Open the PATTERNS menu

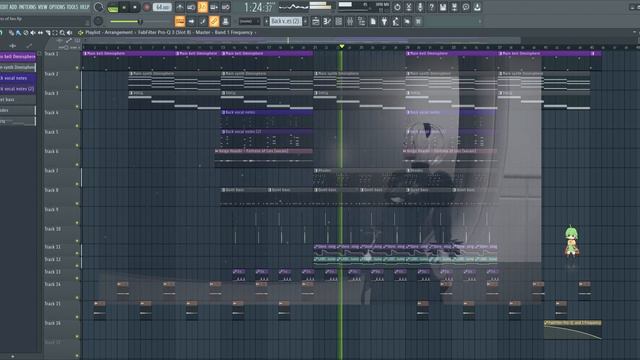[27, 7]
